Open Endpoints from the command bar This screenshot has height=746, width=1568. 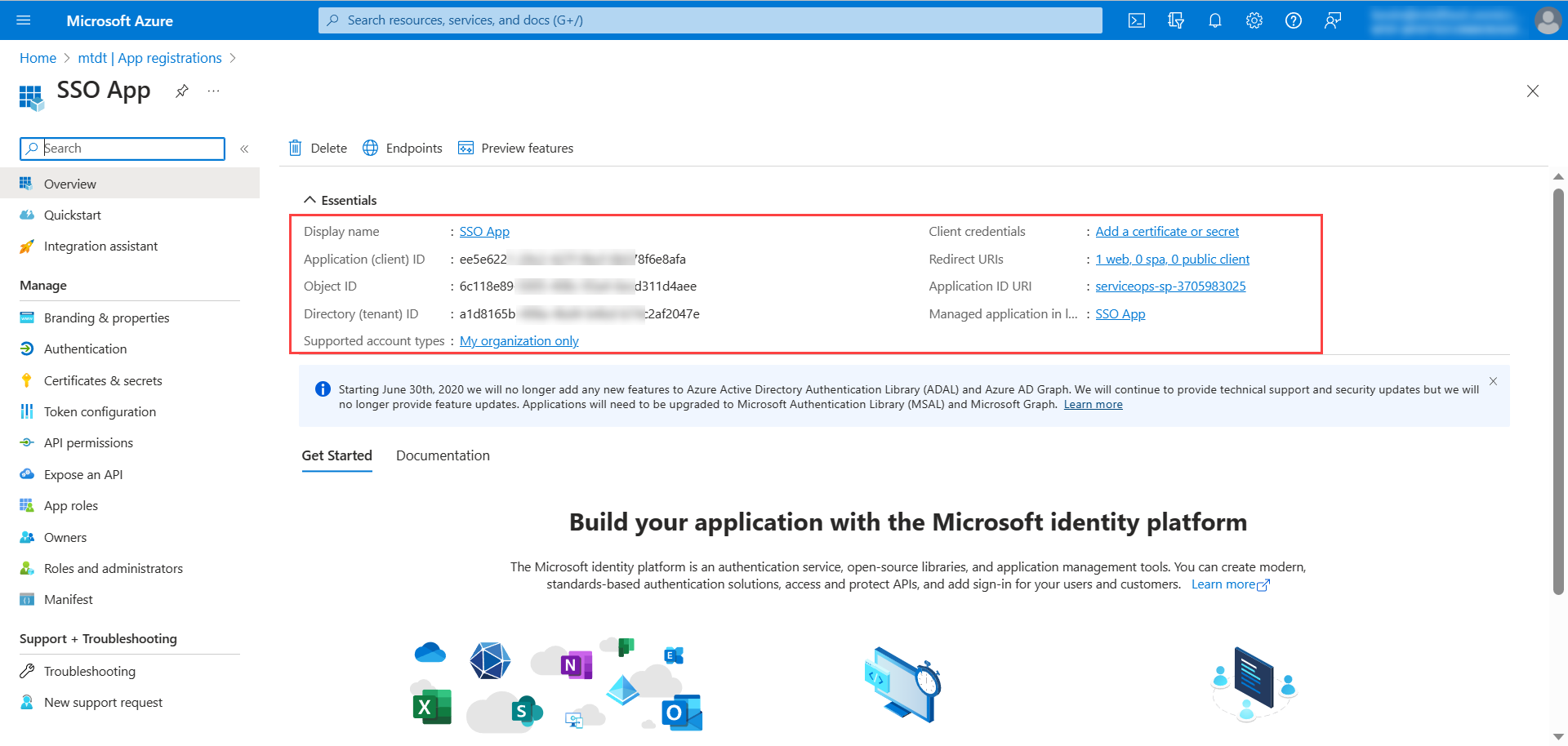[x=402, y=148]
